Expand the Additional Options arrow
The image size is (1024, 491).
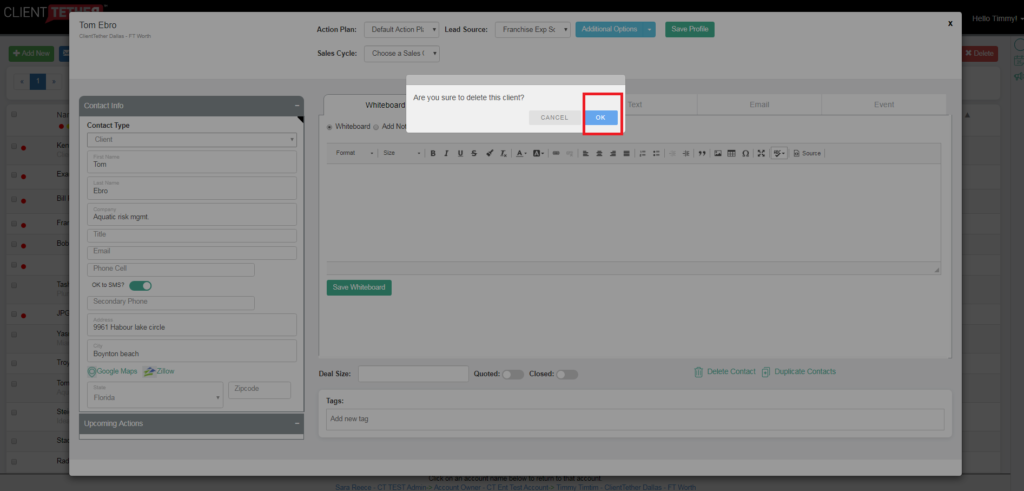coord(649,29)
